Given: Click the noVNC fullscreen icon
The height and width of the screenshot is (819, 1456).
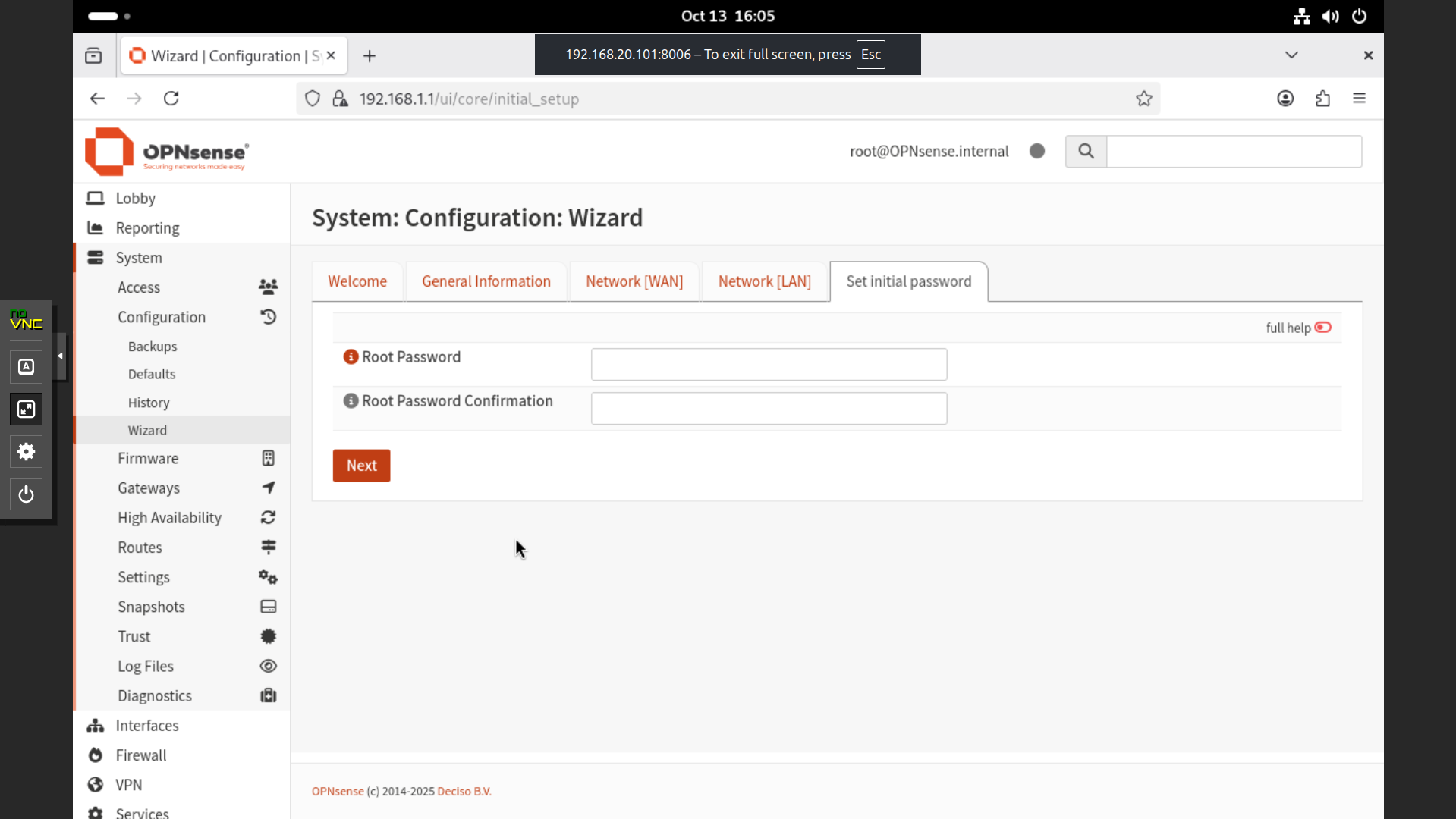Looking at the screenshot, I should (x=26, y=409).
